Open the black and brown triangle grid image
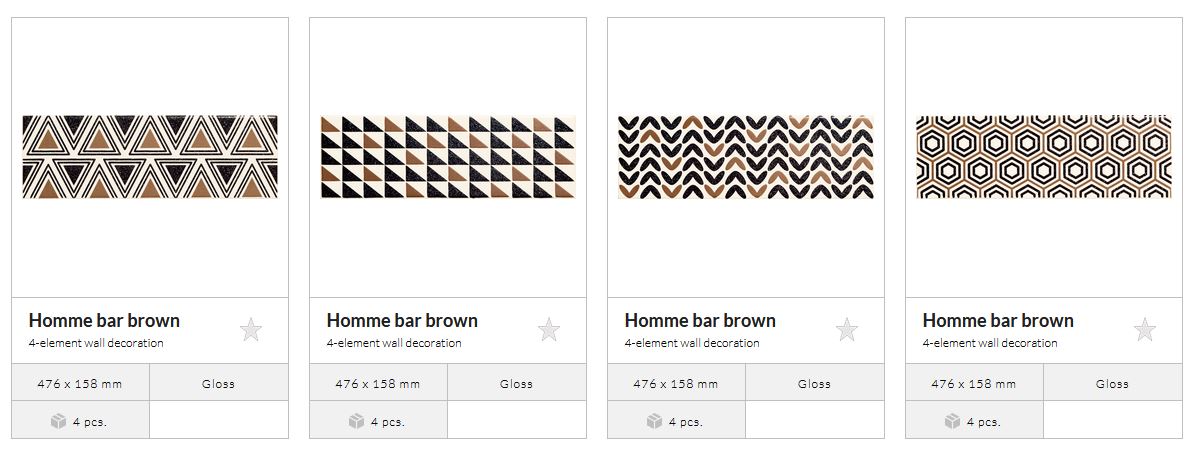This screenshot has height=456, width=1198. coord(448,157)
